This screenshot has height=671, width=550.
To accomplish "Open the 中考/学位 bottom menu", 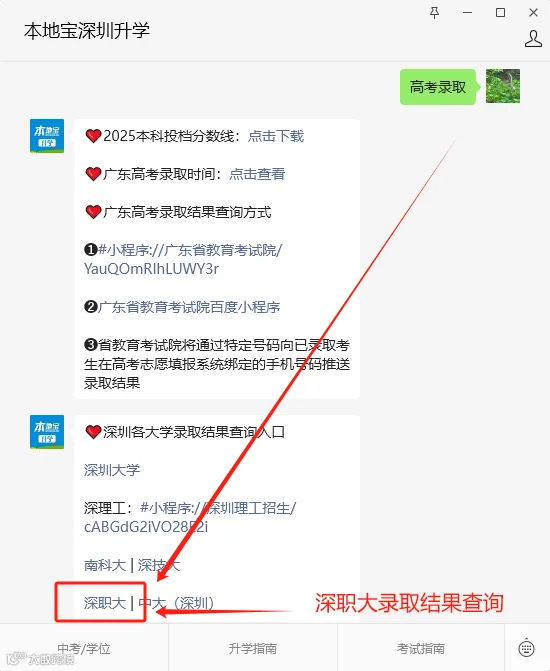I will click(x=84, y=648).
